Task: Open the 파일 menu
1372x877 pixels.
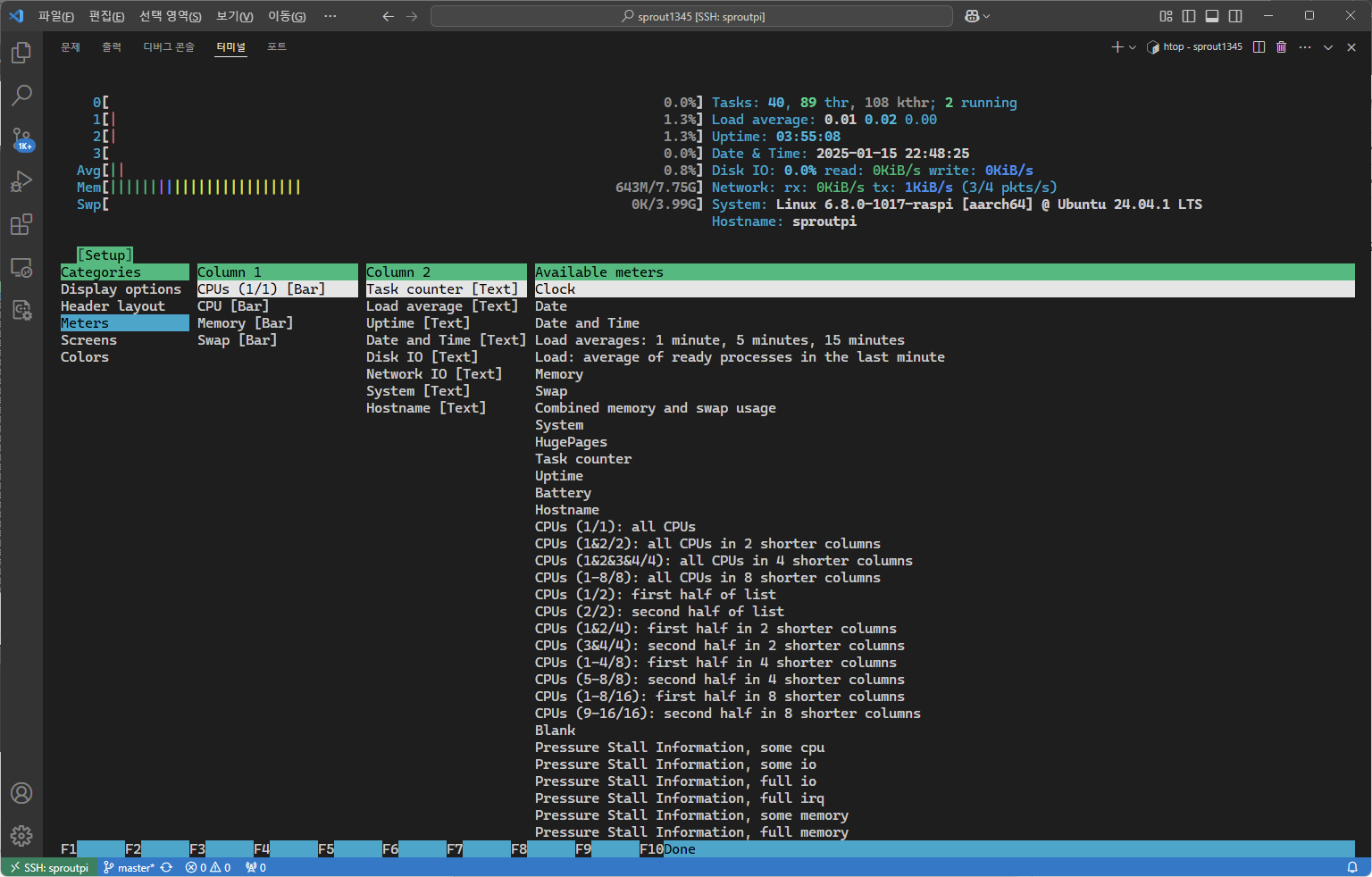Action: click(x=56, y=16)
